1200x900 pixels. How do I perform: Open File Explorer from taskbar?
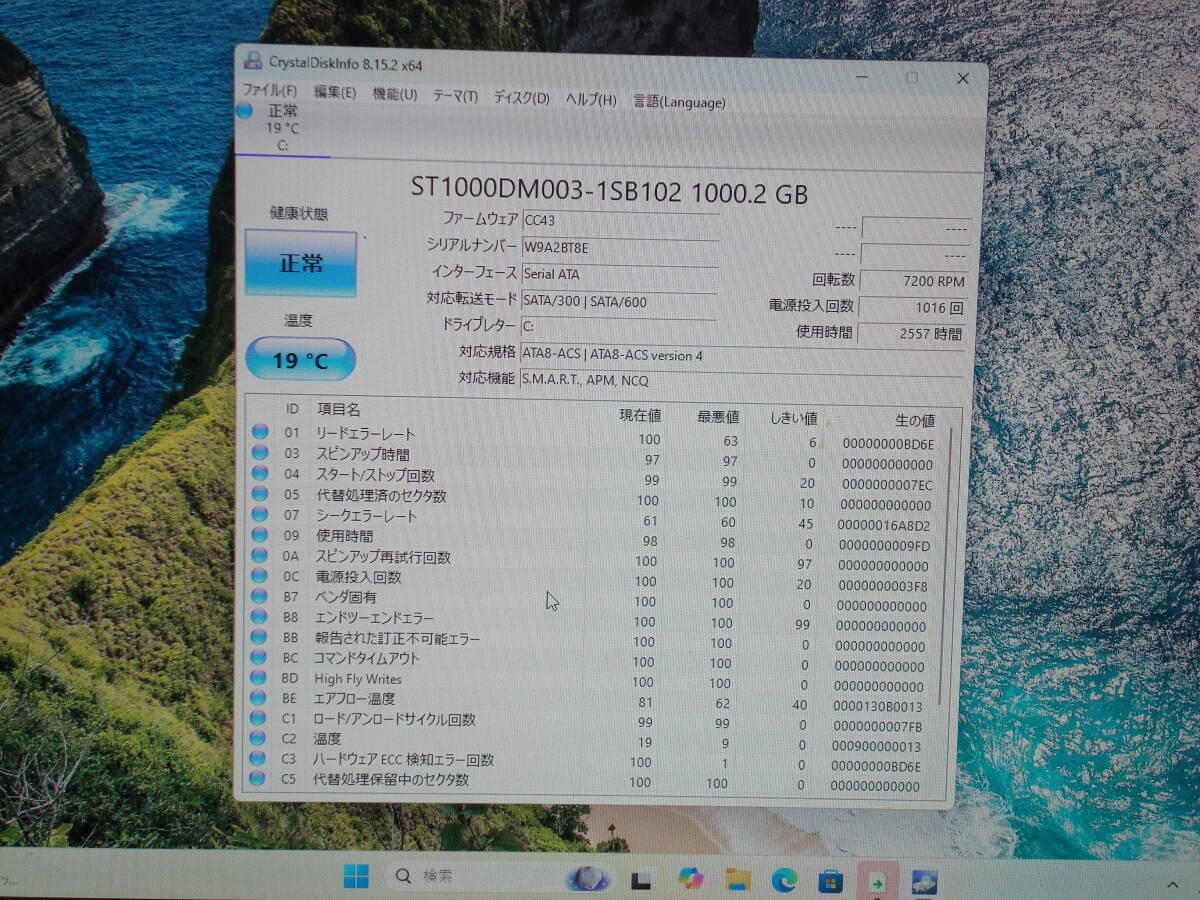(738, 879)
